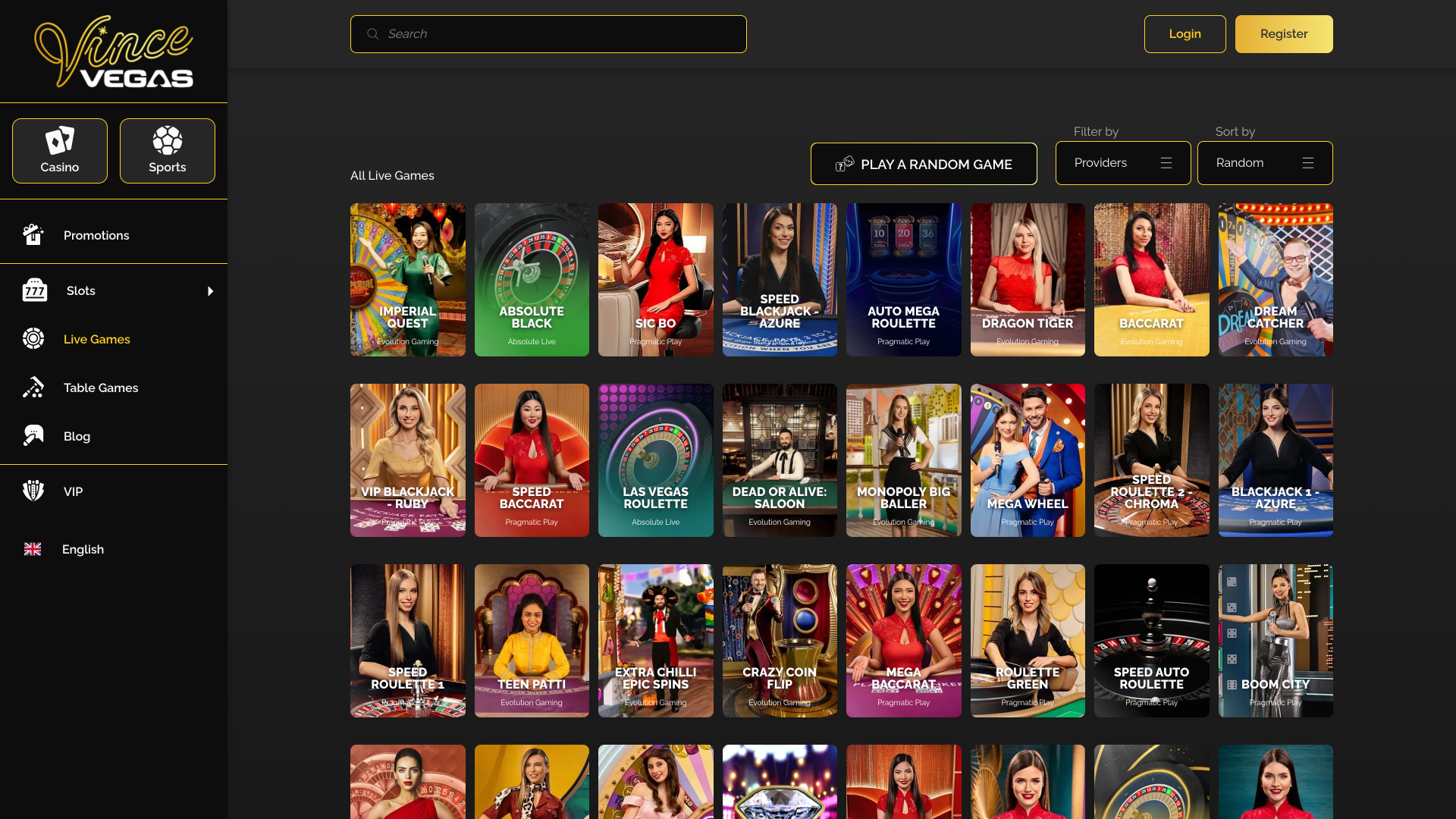Screen dimensions: 1456x819
Task: Click the UK flag language icon
Action: tap(33, 549)
